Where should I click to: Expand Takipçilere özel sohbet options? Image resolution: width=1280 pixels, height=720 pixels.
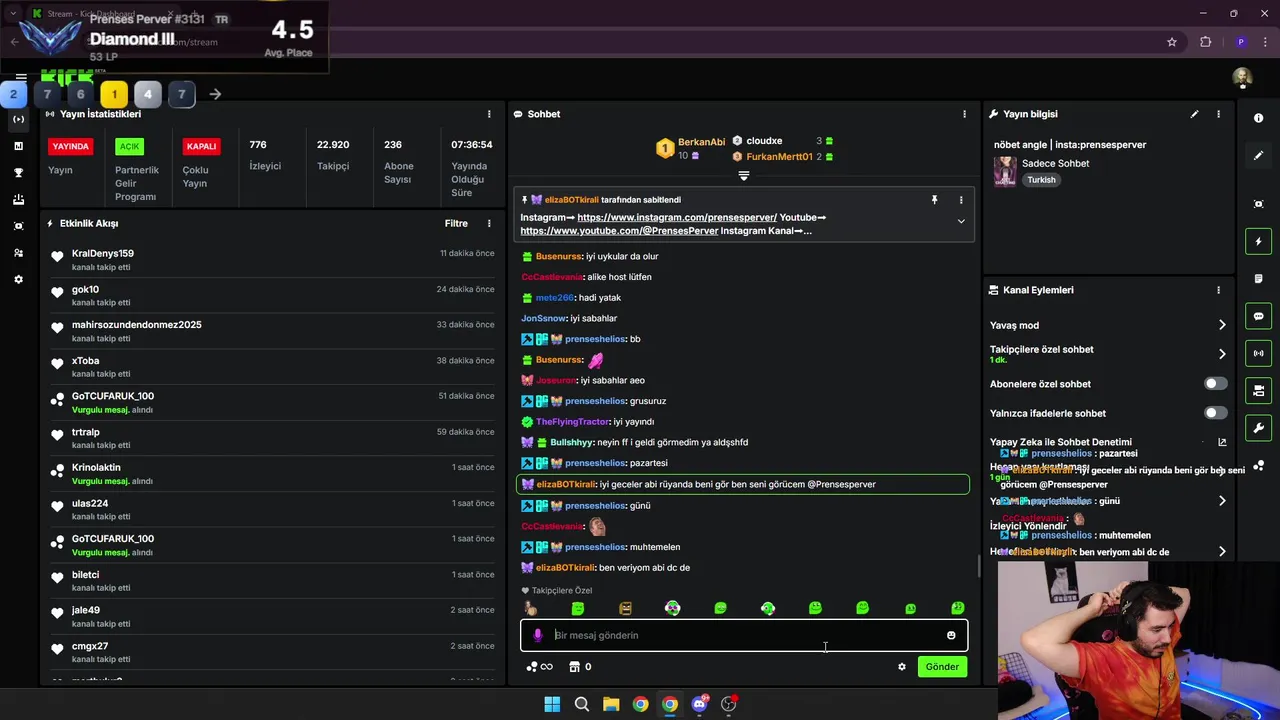[x=1222, y=354]
